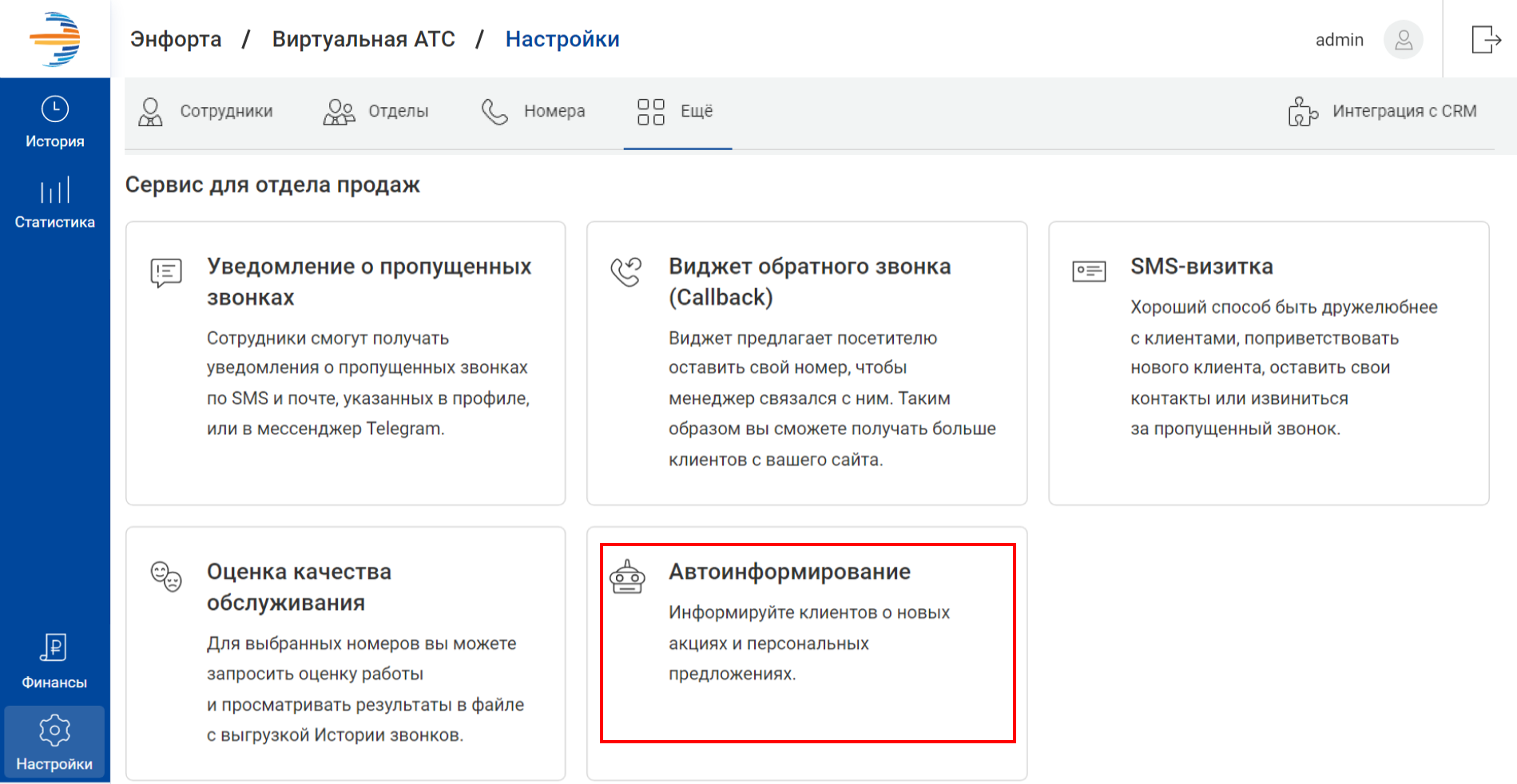Open the Интеграция с CRM tab

(1383, 112)
